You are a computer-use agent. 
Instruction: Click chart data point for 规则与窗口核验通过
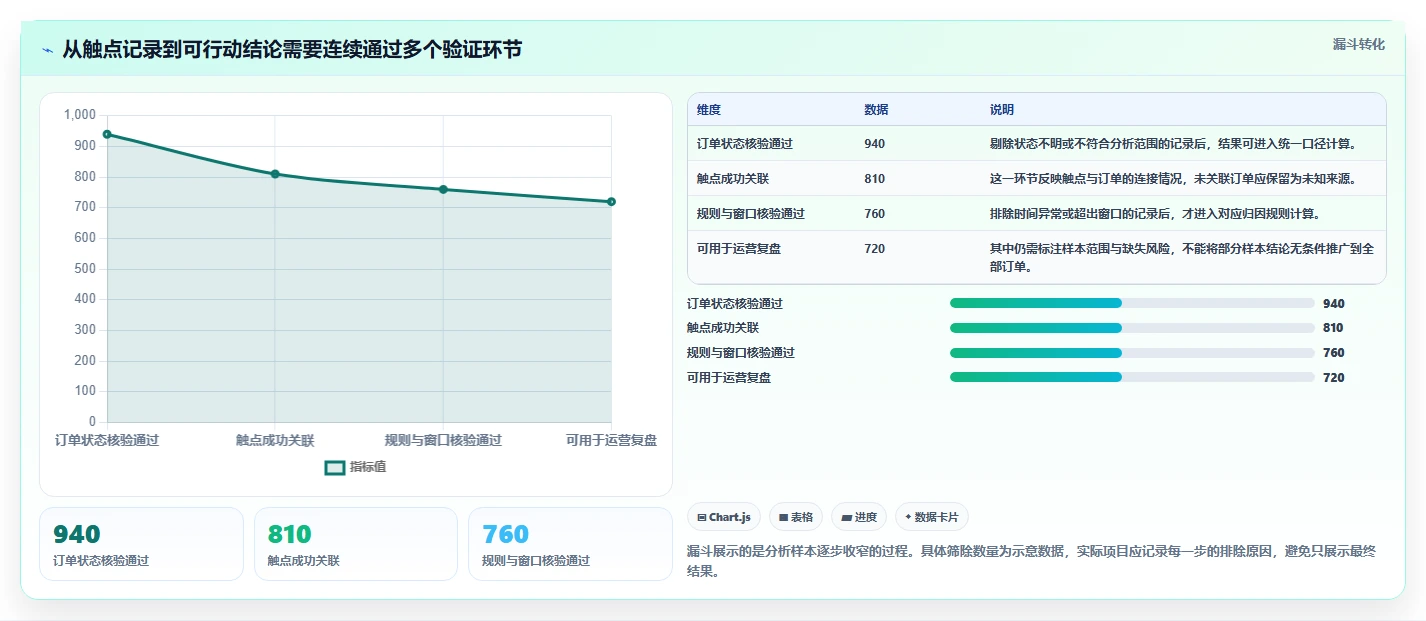[443, 189]
